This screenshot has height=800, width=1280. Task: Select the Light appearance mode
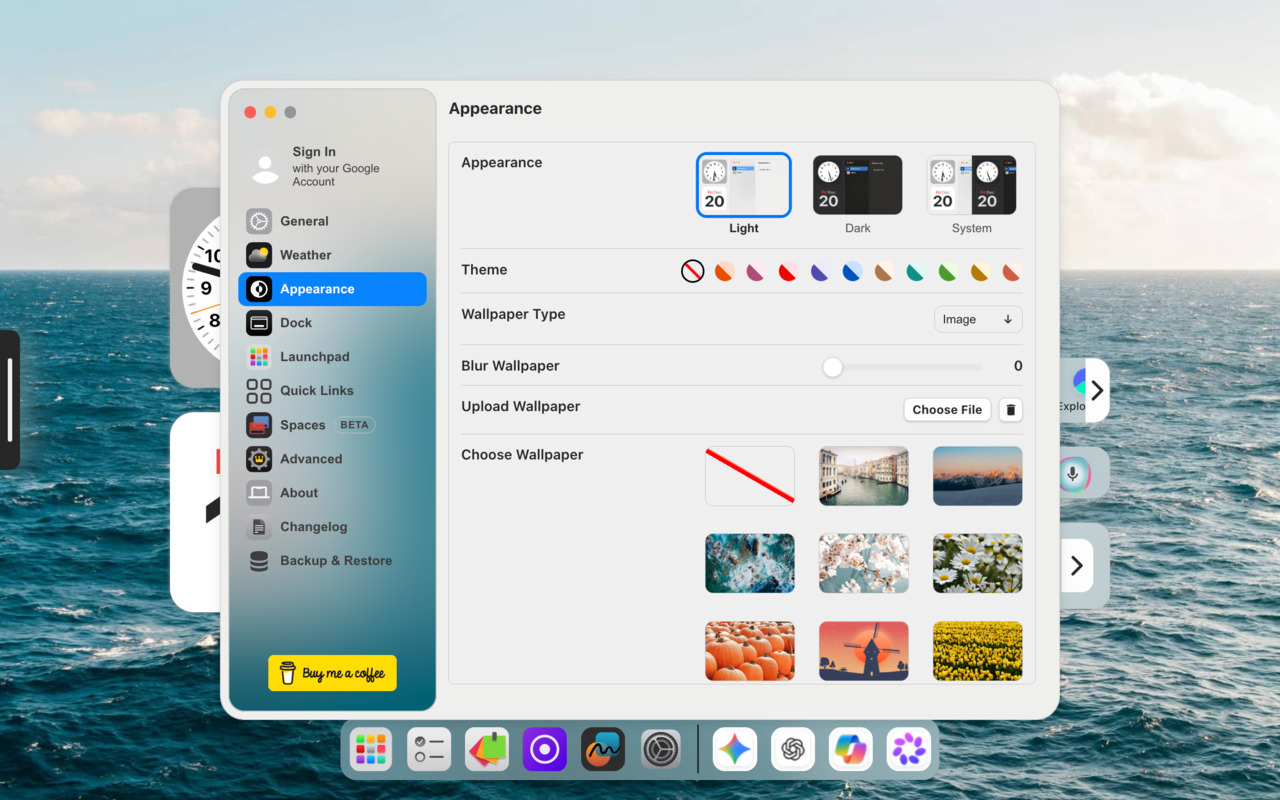click(x=744, y=185)
